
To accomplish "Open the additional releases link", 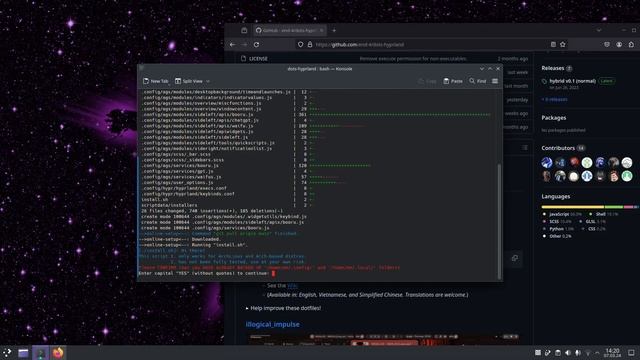I will pos(554,99).
